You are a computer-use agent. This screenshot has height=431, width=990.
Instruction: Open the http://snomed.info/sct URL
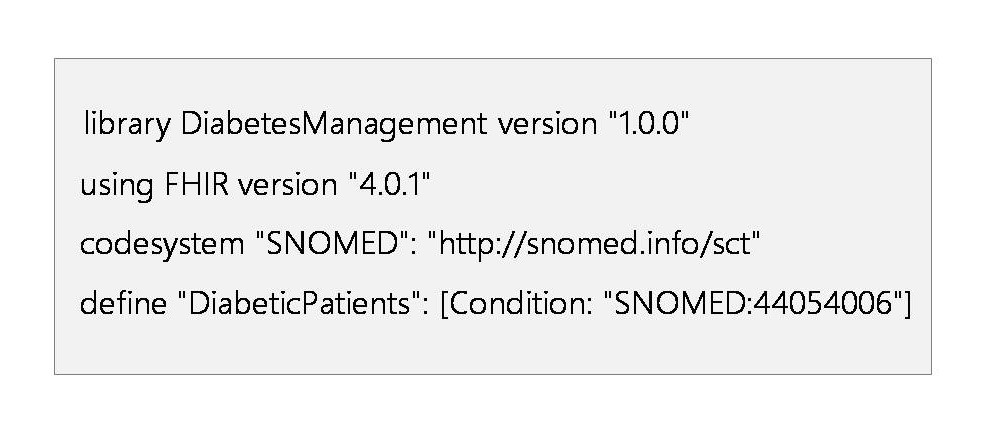point(593,242)
